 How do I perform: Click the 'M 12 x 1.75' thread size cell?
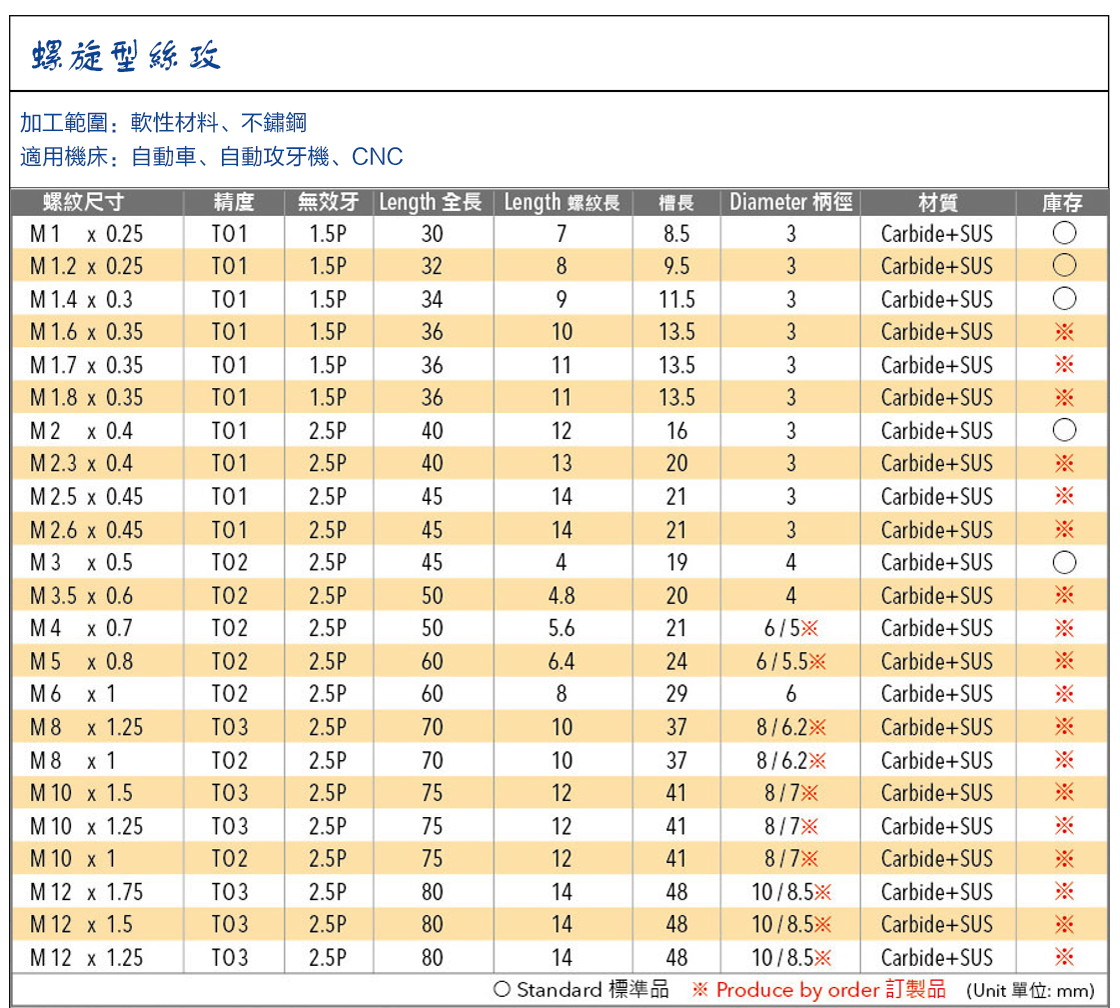click(x=86, y=892)
